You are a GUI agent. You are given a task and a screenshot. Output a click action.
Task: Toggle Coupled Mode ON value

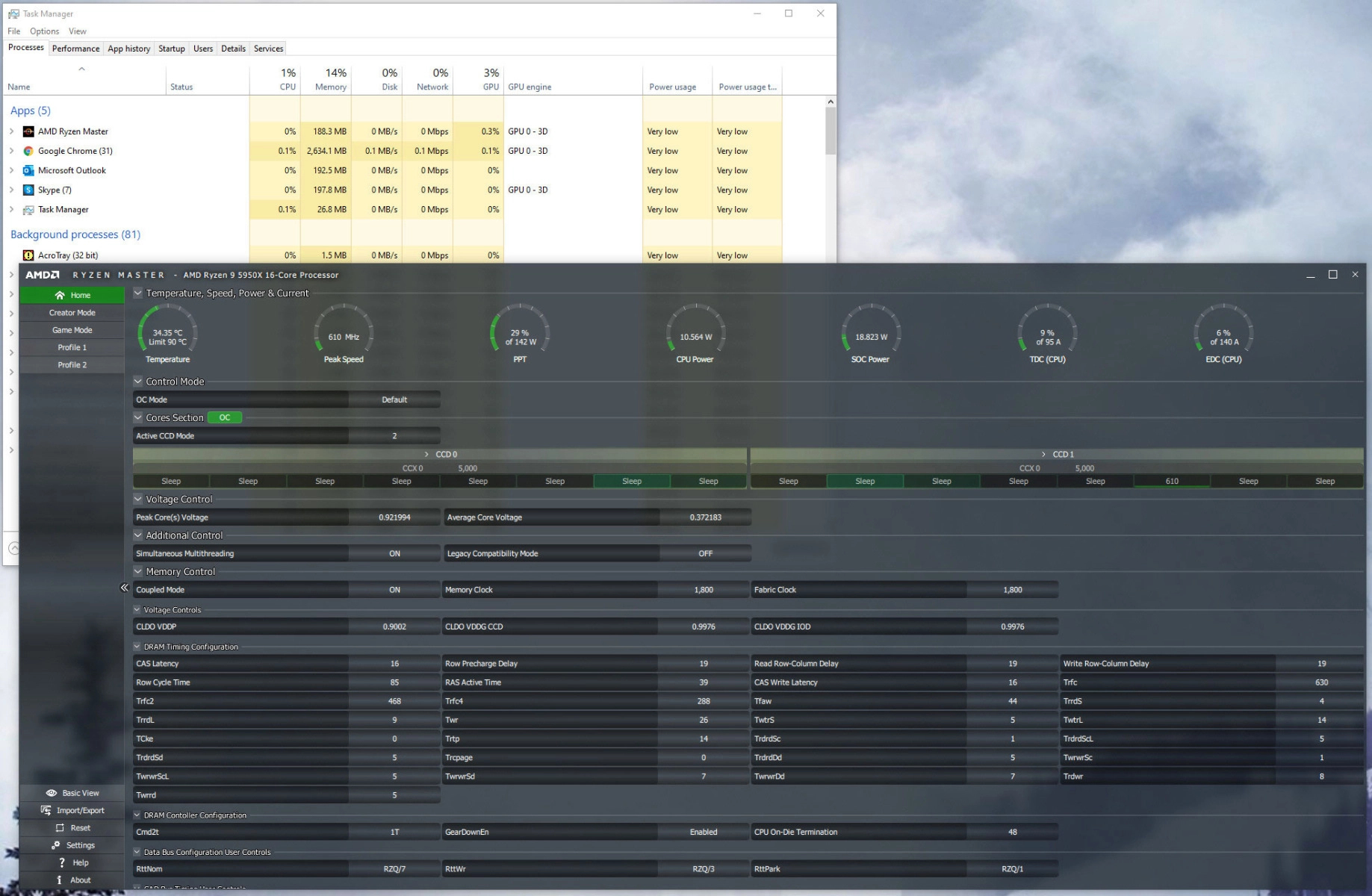pos(394,590)
